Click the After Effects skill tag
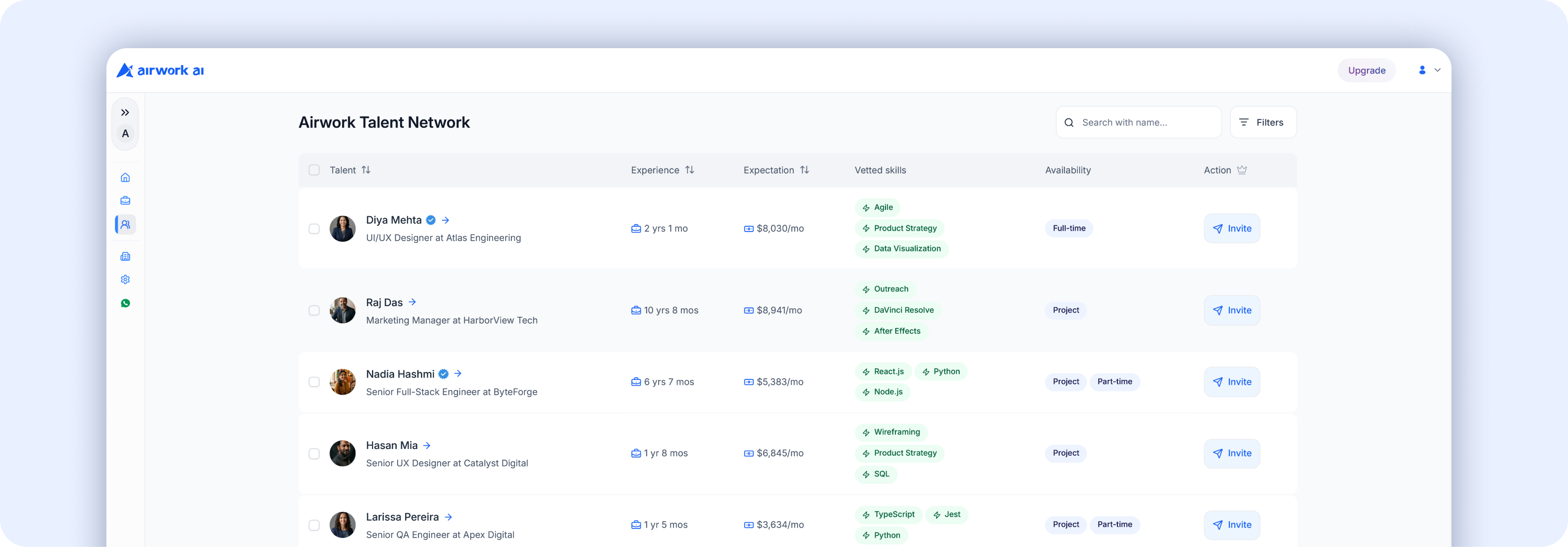Screen dimensions: 1568x547 [x=891, y=332]
